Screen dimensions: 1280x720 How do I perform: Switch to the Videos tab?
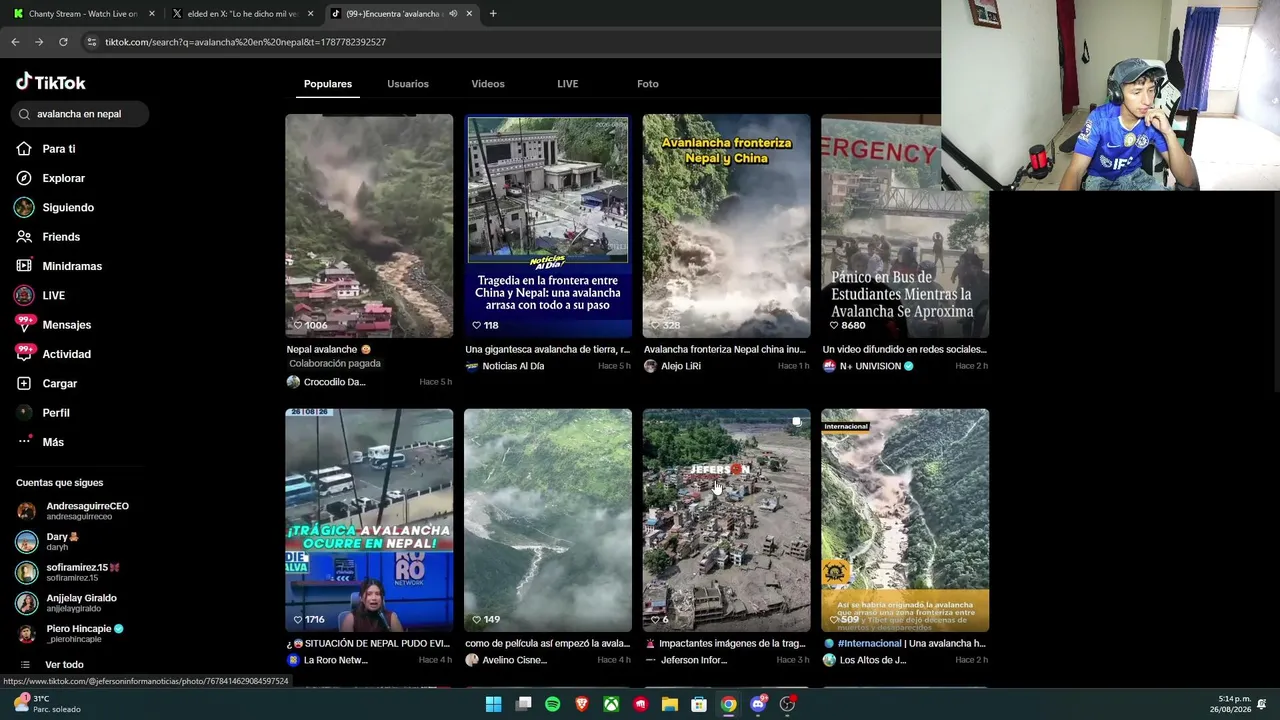tap(488, 84)
